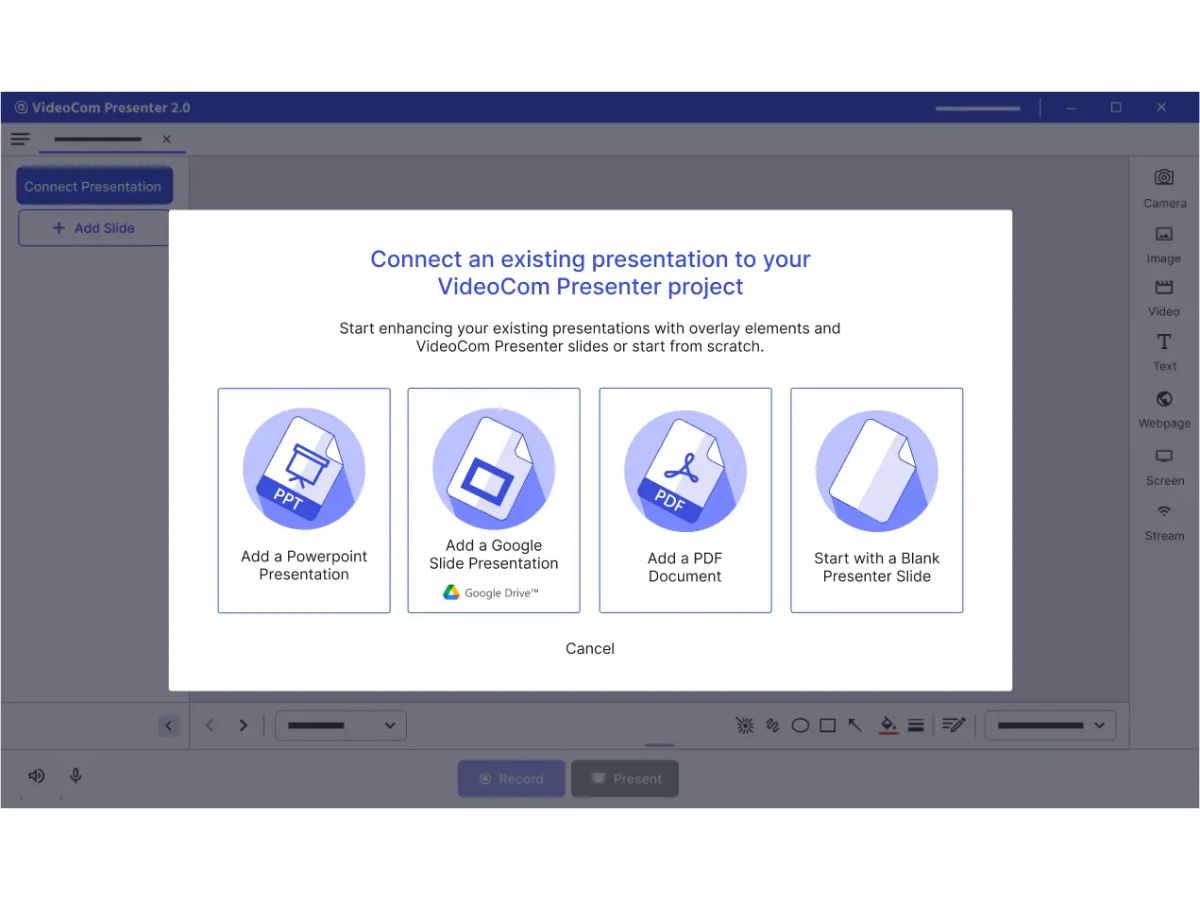Add a Webpage element from sidebar
Screen dimensions: 1200x900
(1164, 409)
